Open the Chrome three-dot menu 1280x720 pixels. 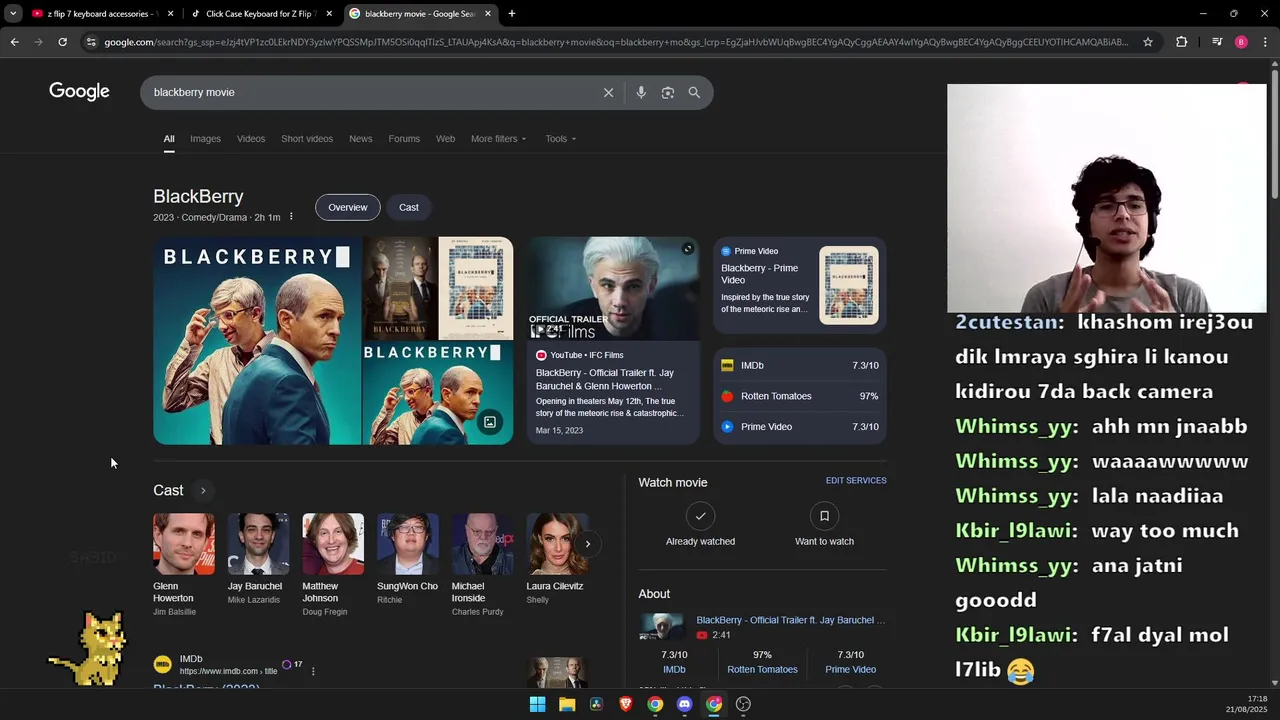click(1266, 42)
